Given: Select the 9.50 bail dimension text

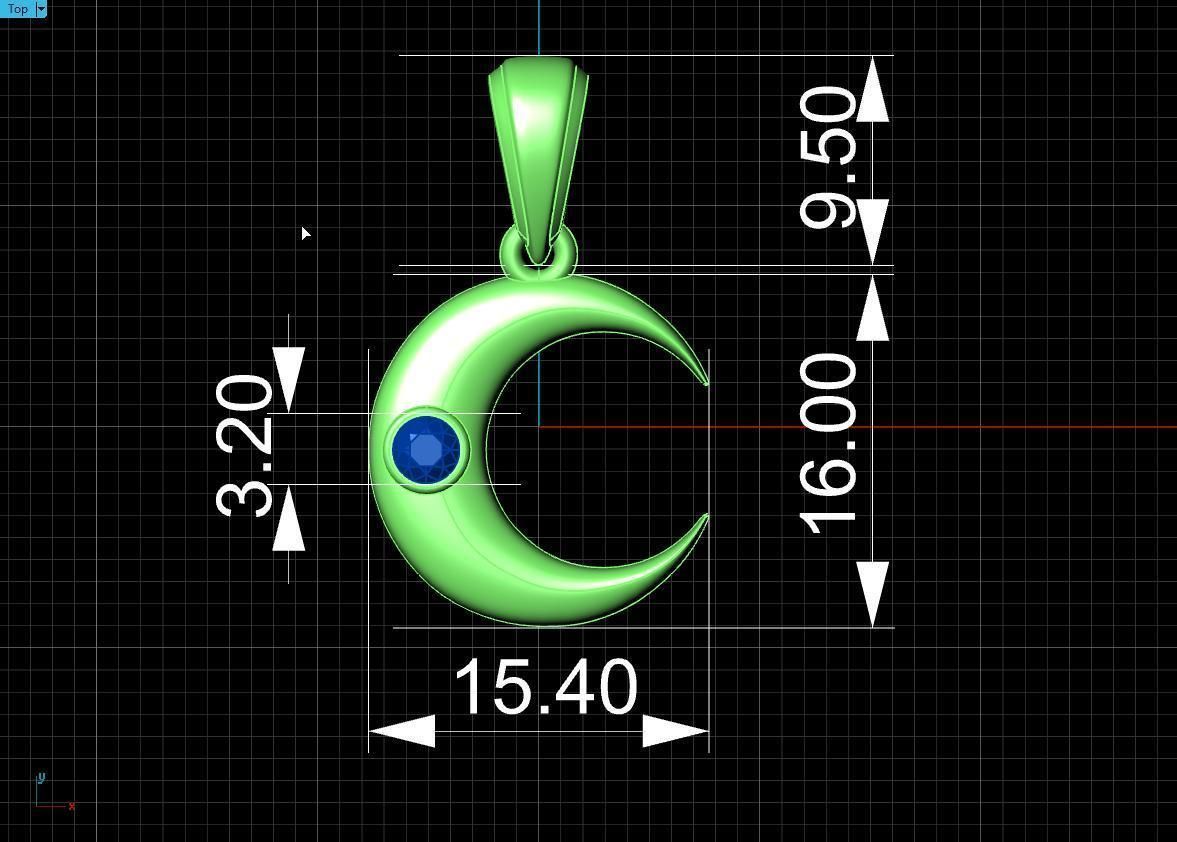Looking at the screenshot, I should (x=828, y=158).
